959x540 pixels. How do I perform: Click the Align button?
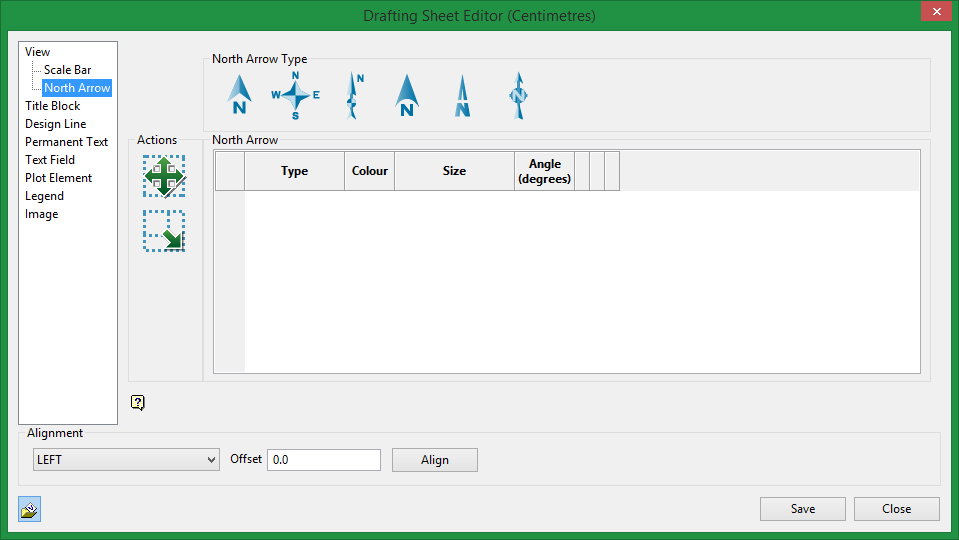[434, 460]
